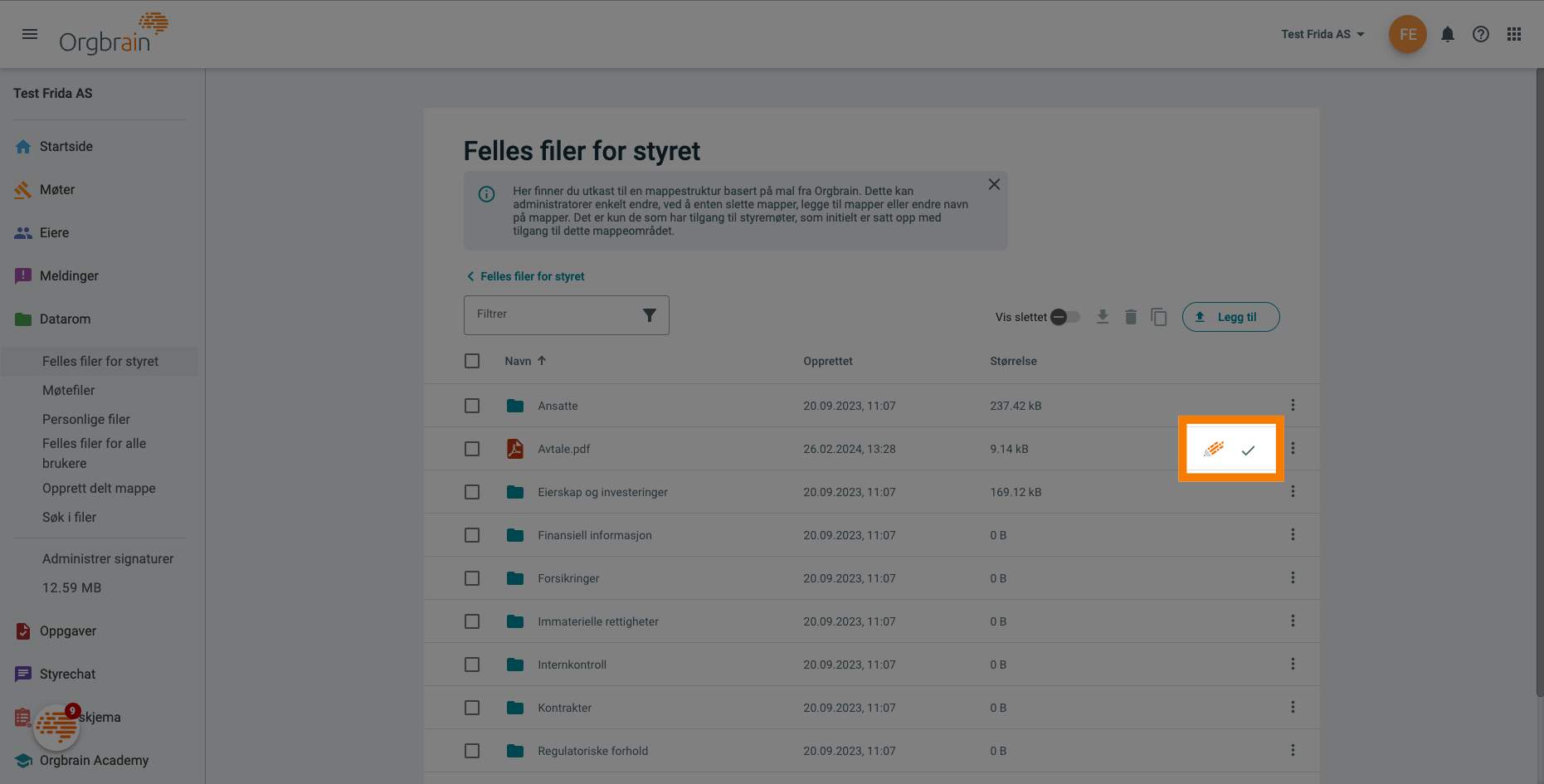Screen dimensions: 1544x784
Task: Open the Internkontroll folder by name
Action: click(572, 665)
